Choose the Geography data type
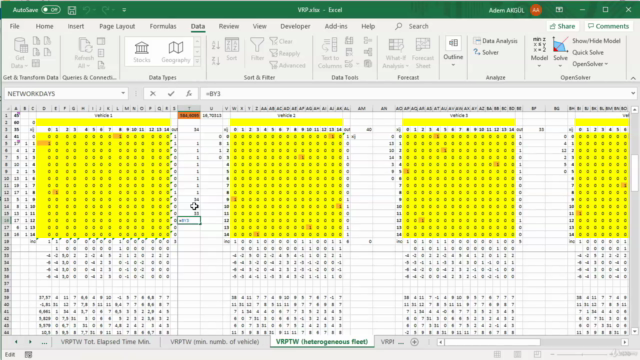This screenshot has height=360, width=640. (176, 52)
